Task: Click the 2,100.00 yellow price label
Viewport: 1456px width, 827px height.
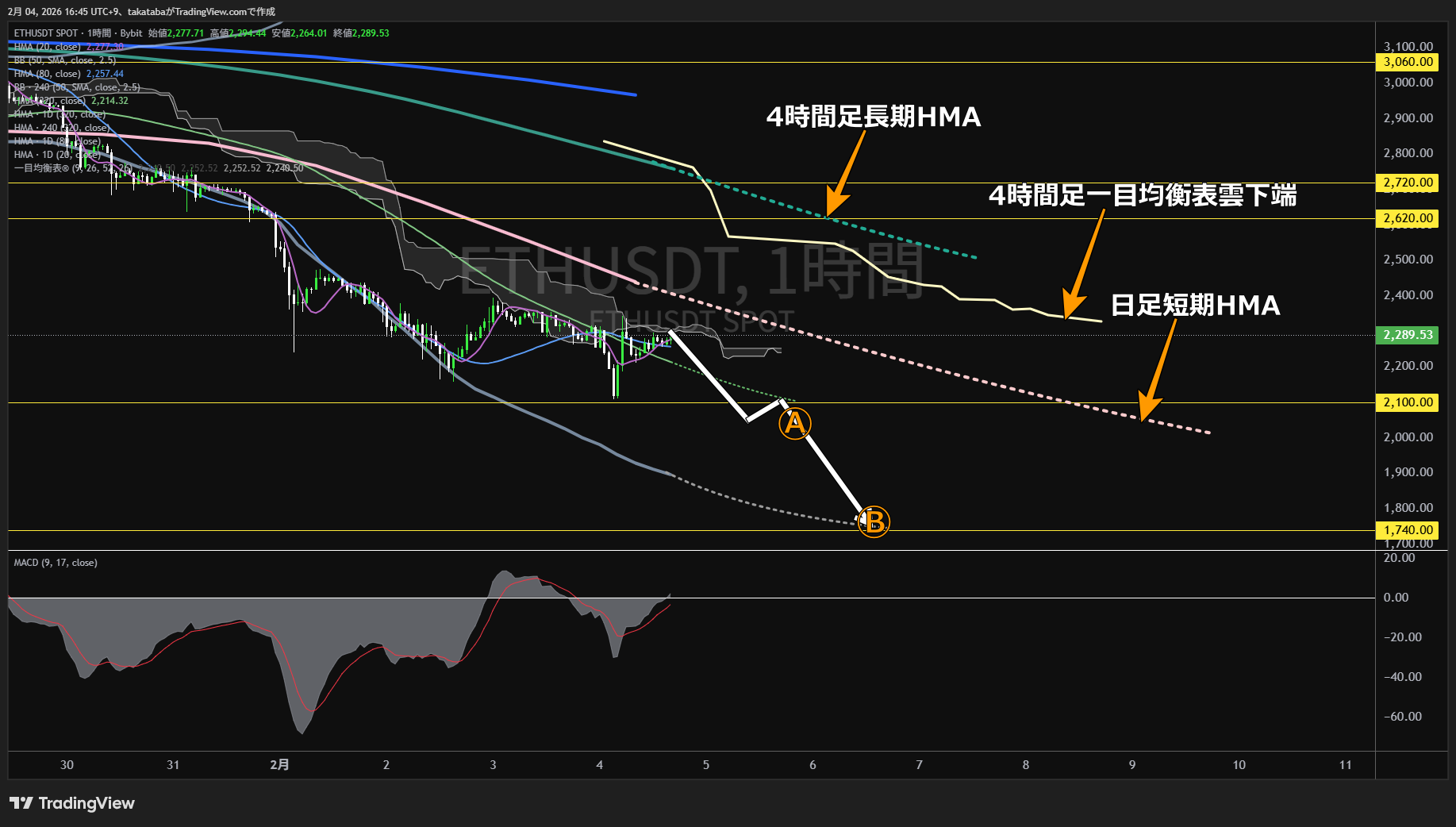Action: click(x=1408, y=402)
